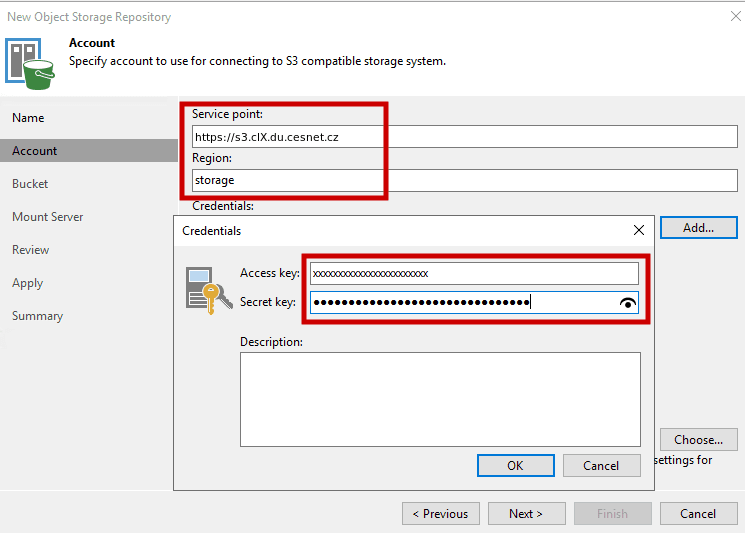Open the Bucket wizard step
745x533 pixels.
30,184
